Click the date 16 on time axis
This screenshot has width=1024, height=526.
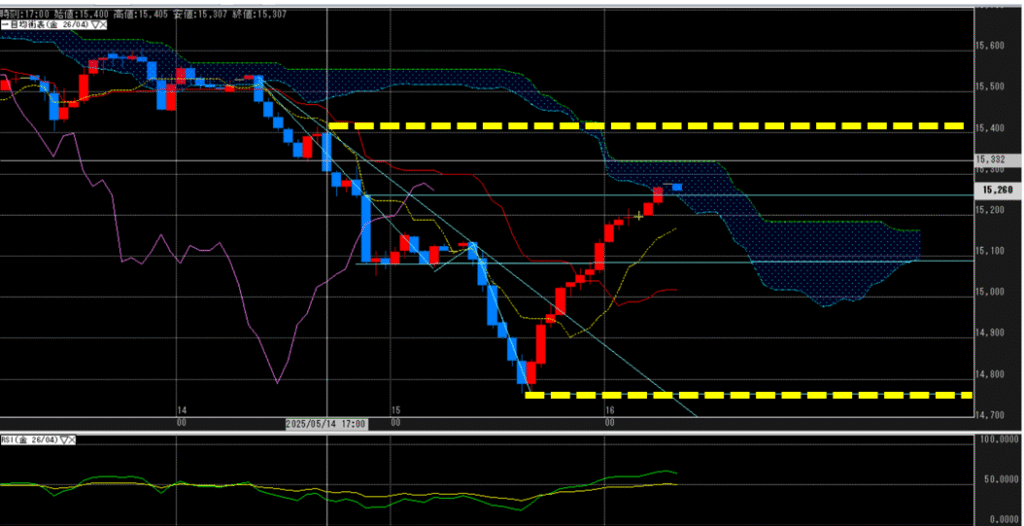point(611,410)
